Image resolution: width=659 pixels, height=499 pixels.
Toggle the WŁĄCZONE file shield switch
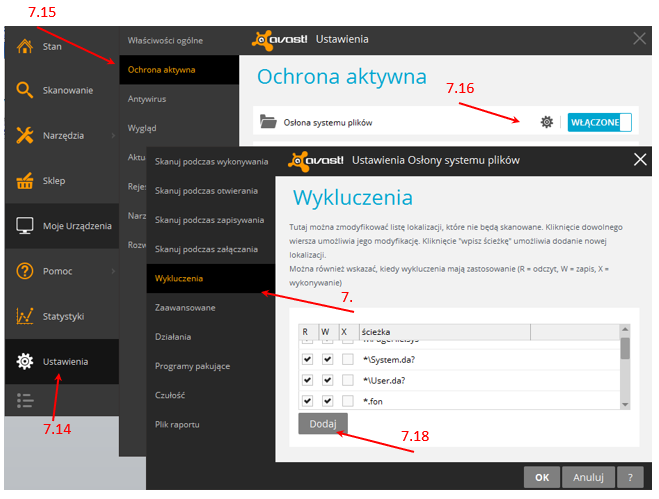599,122
